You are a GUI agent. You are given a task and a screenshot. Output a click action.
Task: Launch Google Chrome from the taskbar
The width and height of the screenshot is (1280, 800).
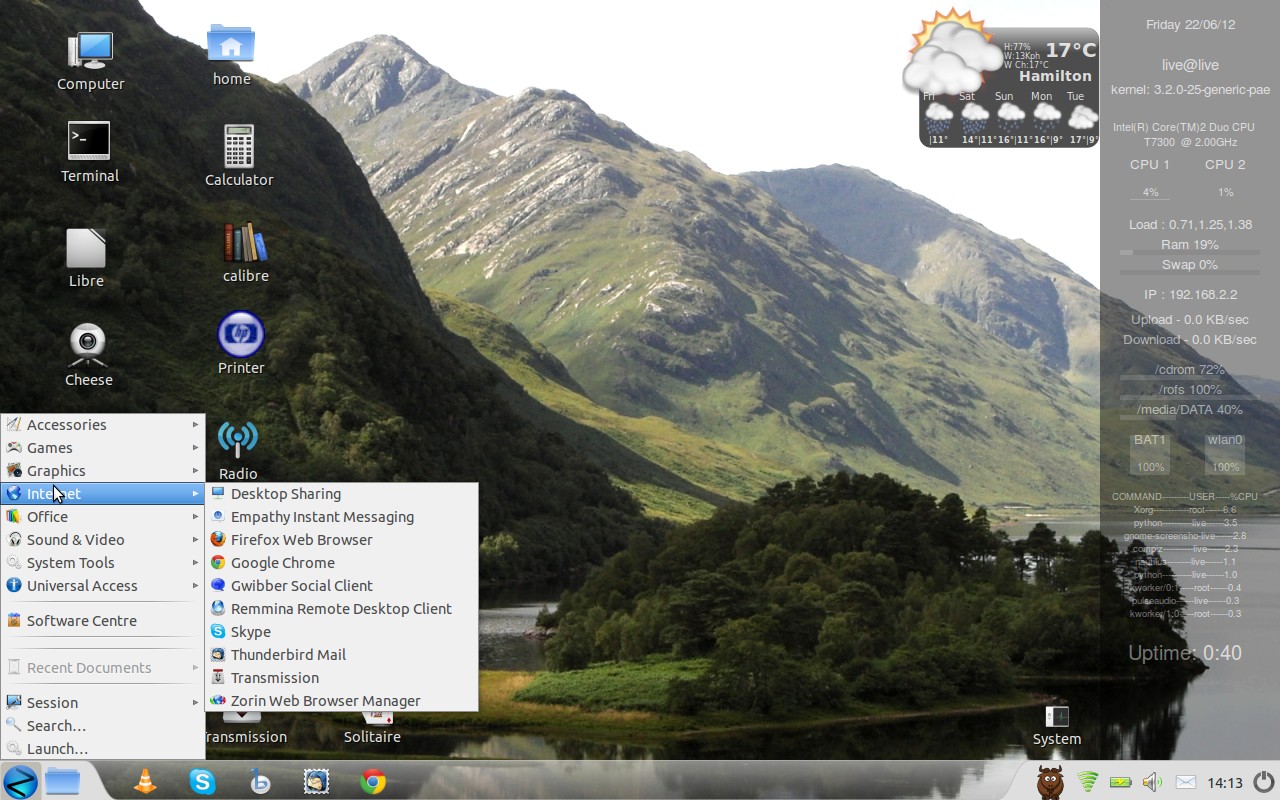click(x=373, y=781)
